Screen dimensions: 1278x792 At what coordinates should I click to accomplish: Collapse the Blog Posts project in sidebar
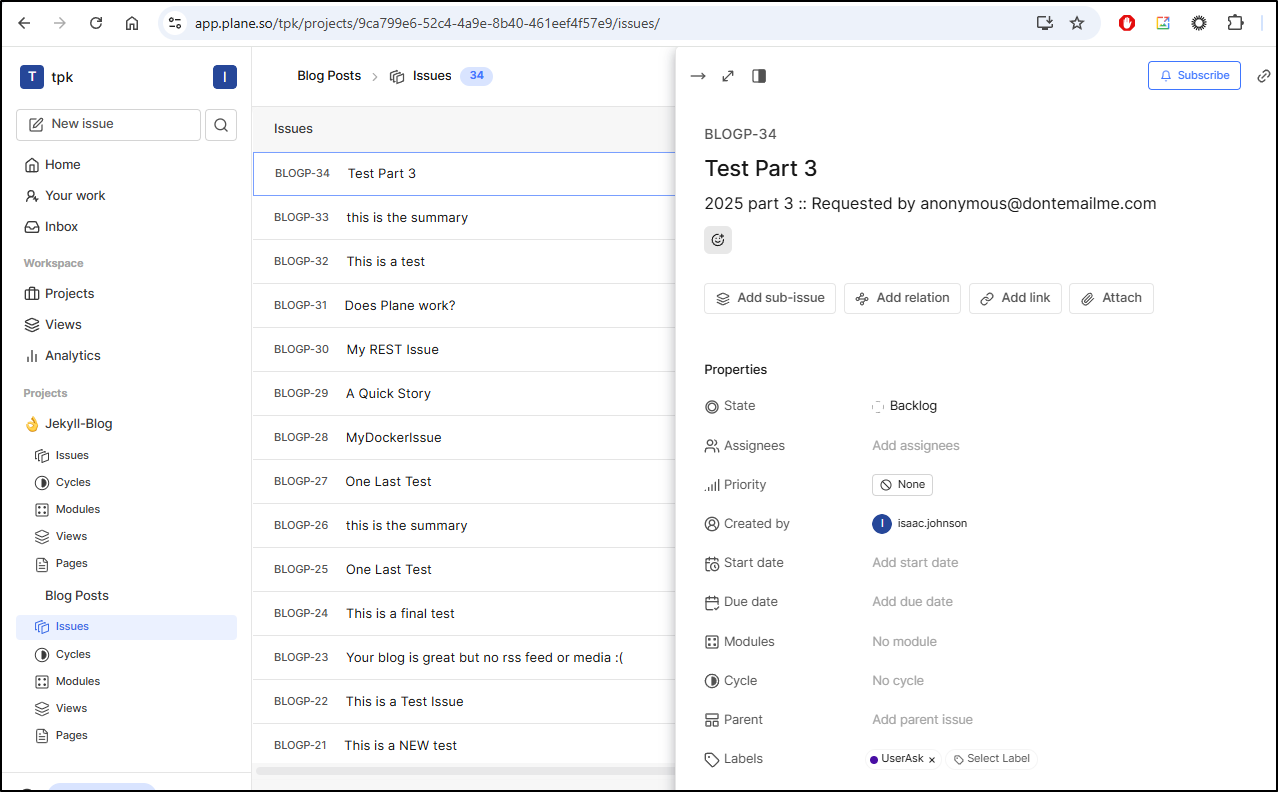[x=77, y=596]
